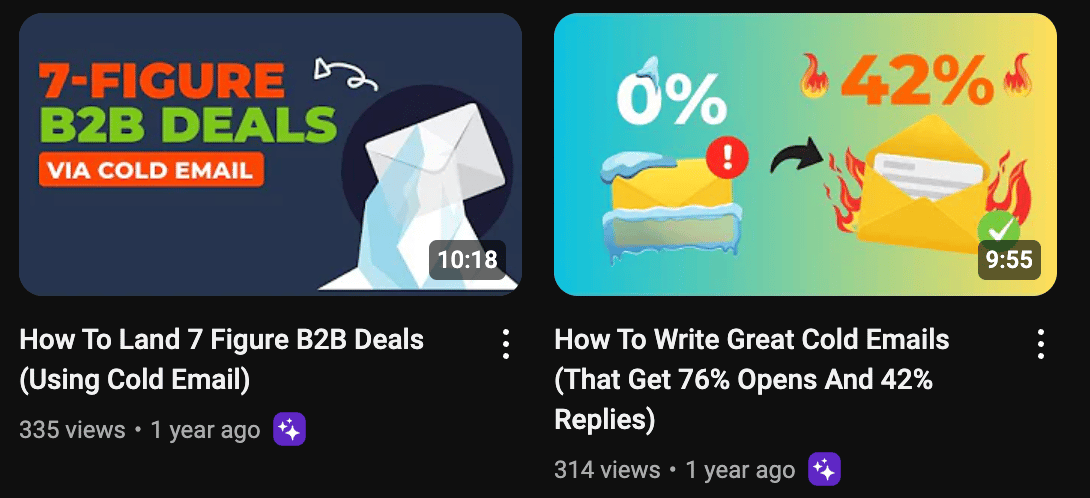Click the 10:18 duration badge

467,260
